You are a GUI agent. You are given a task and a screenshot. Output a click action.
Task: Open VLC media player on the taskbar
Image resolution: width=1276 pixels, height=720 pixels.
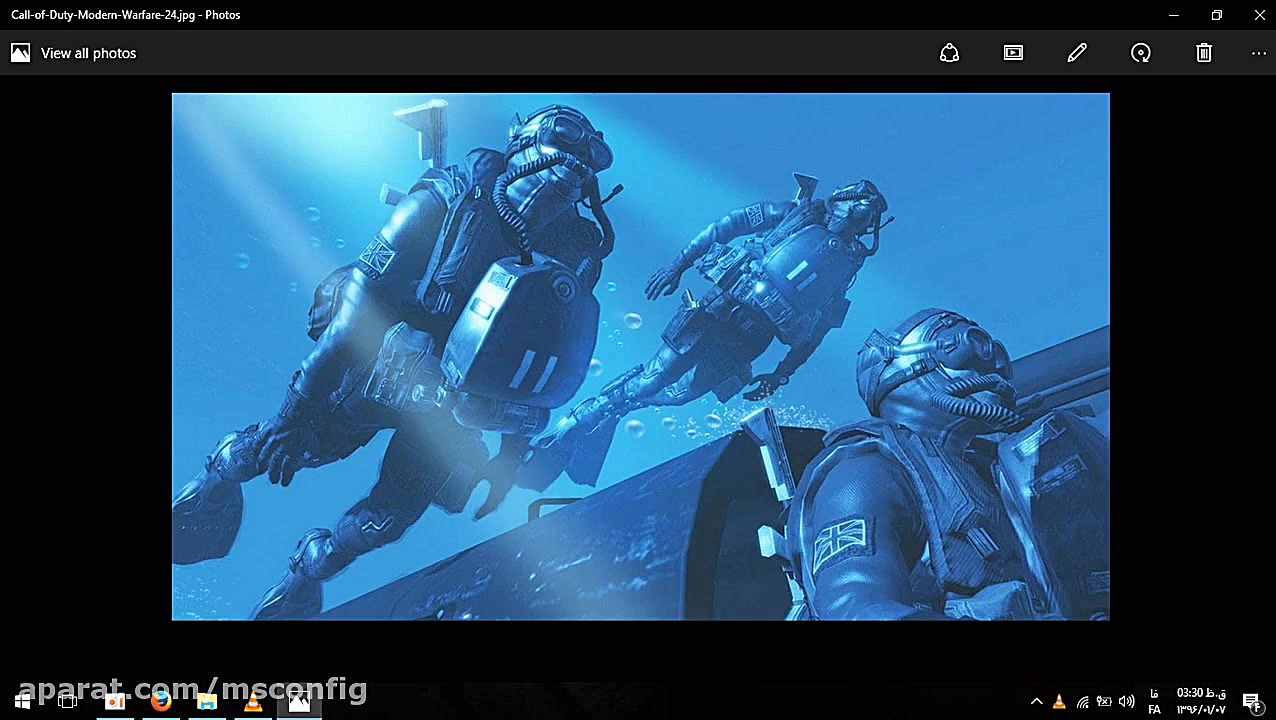[253, 701]
